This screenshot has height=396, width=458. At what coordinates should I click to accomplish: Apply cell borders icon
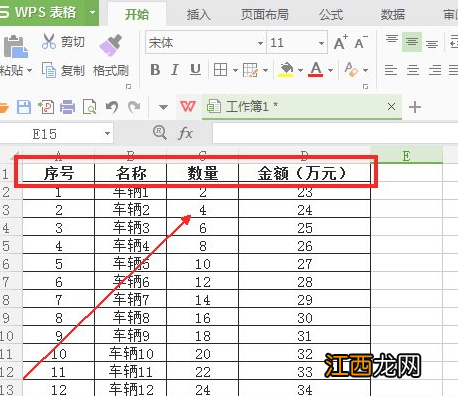pyautogui.click(x=220, y=70)
